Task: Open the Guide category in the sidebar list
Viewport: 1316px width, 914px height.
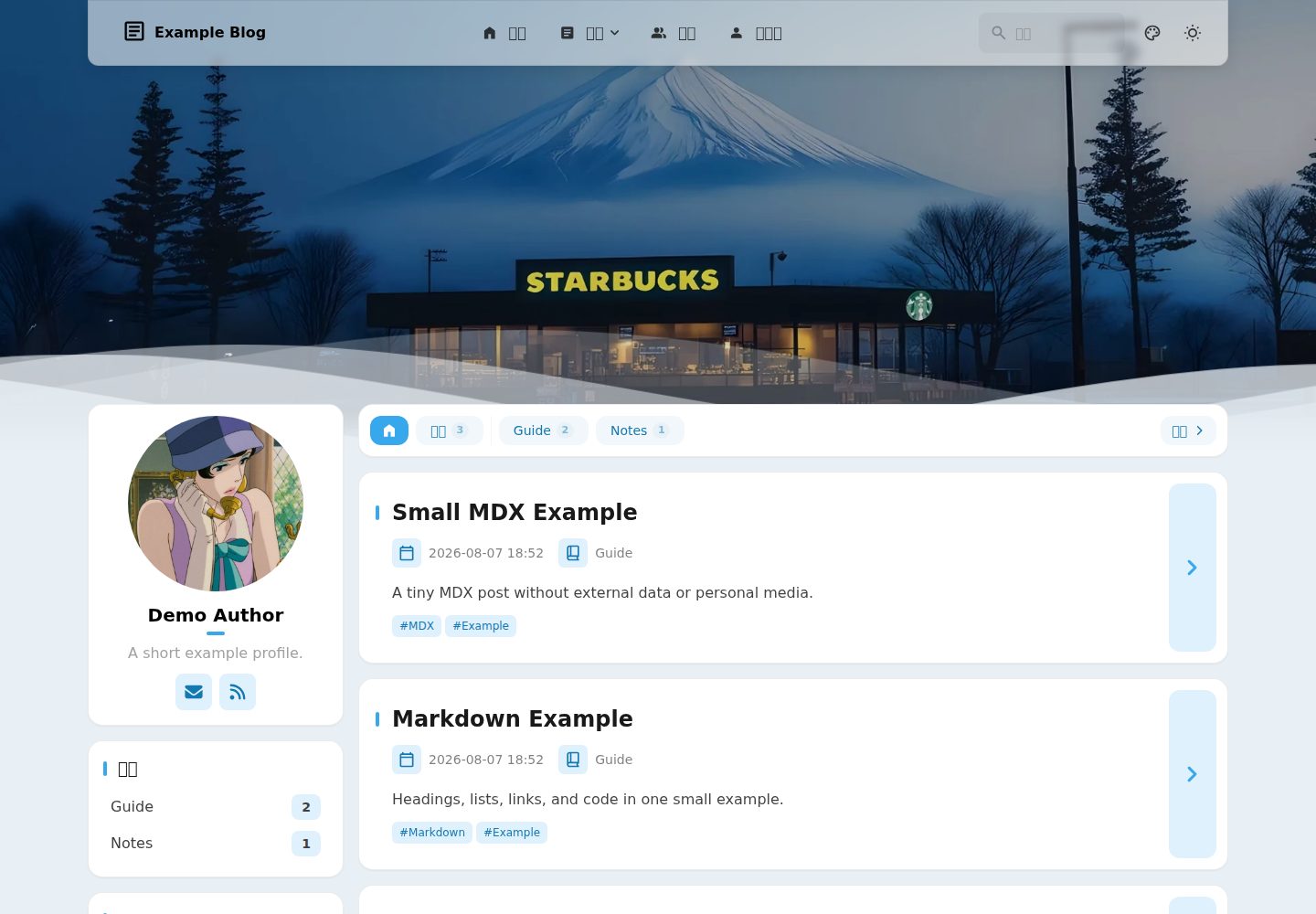Action: pyautogui.click(x=216, y=807)
